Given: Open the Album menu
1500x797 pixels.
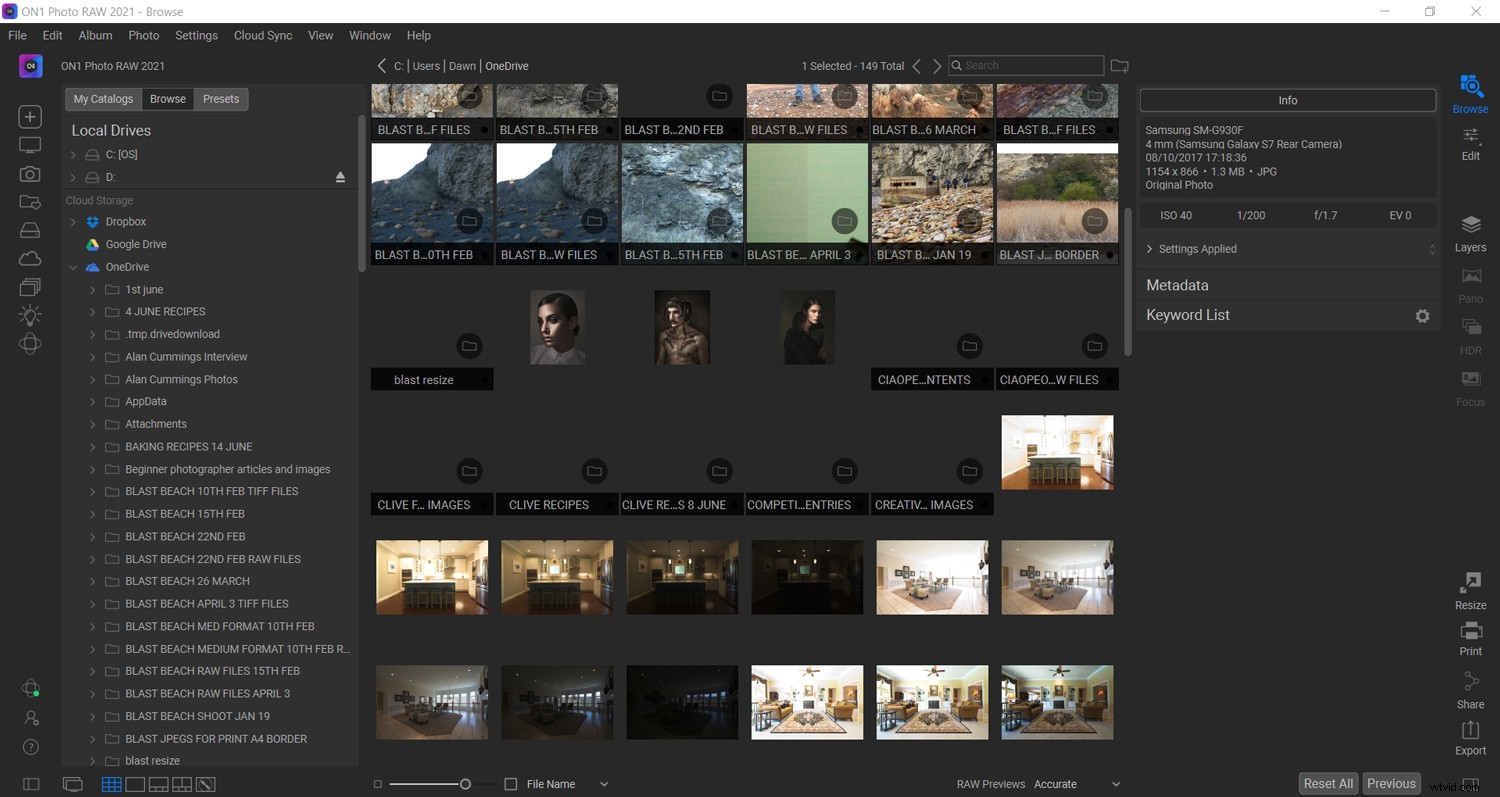Looking at the screenshot, I should 95,35.
